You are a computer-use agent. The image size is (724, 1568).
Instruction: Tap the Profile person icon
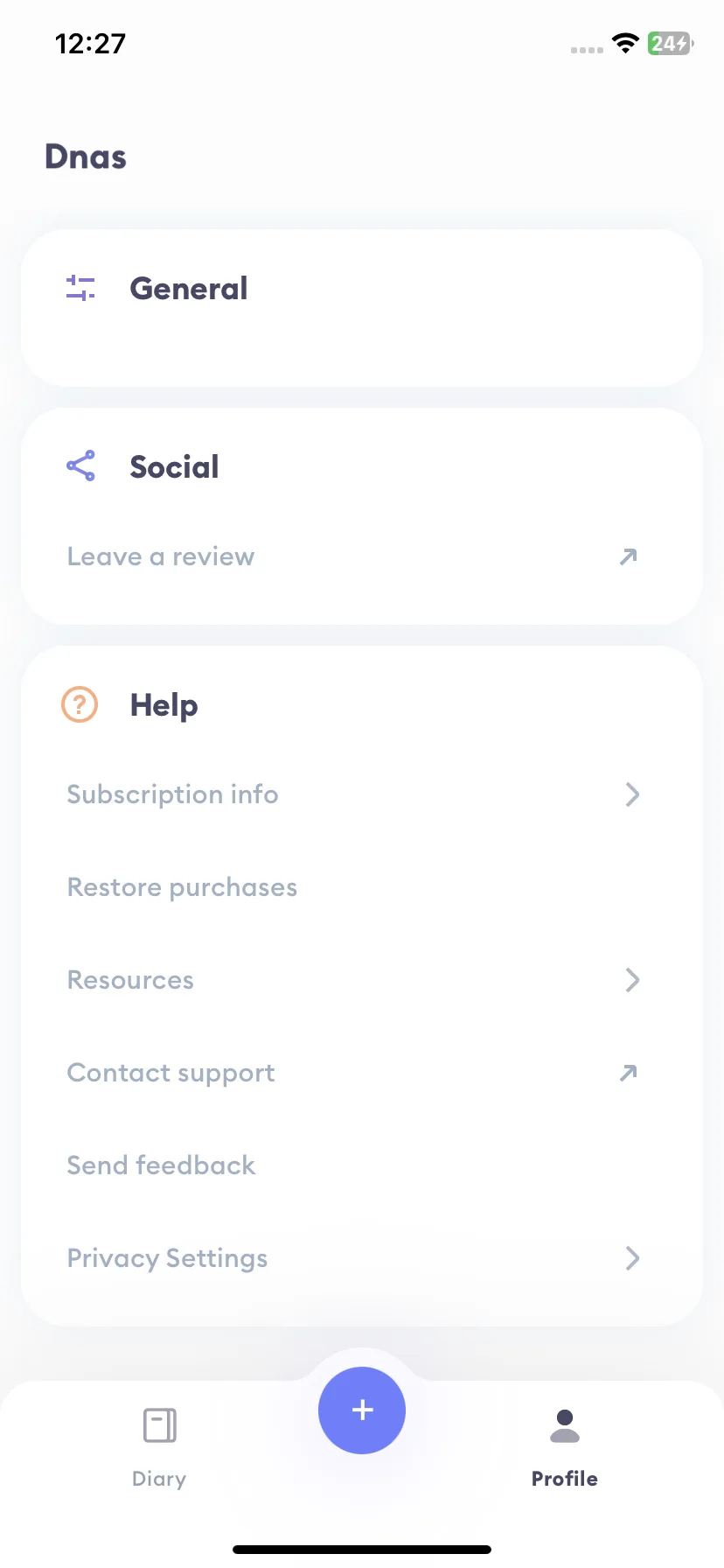click(565, 1425)
